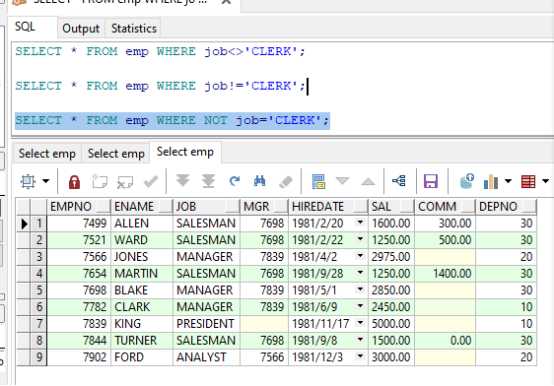
Task: Open date picker for hiredate 1981/6/9
Action: (360, 306)
